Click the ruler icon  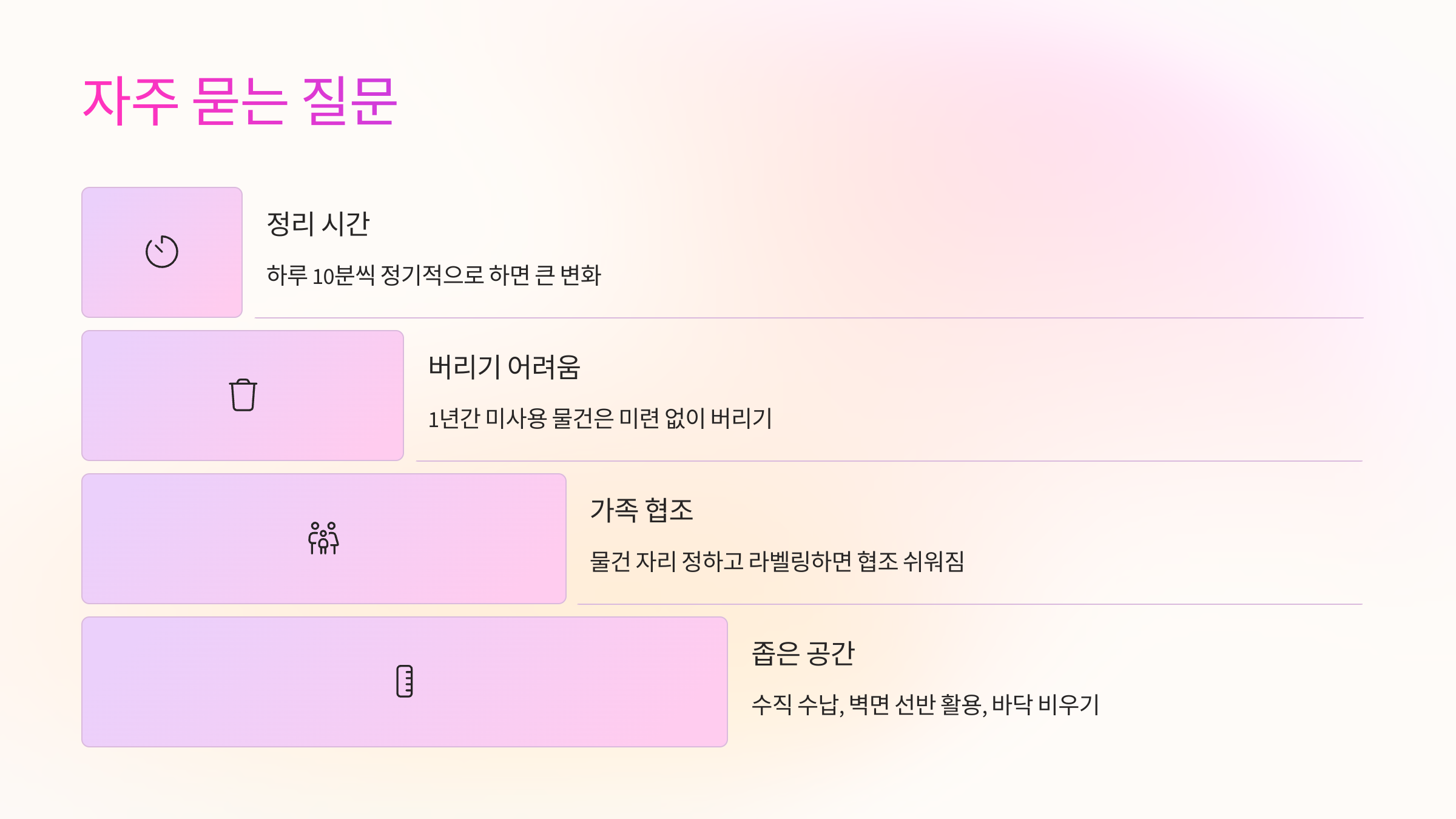405,681
